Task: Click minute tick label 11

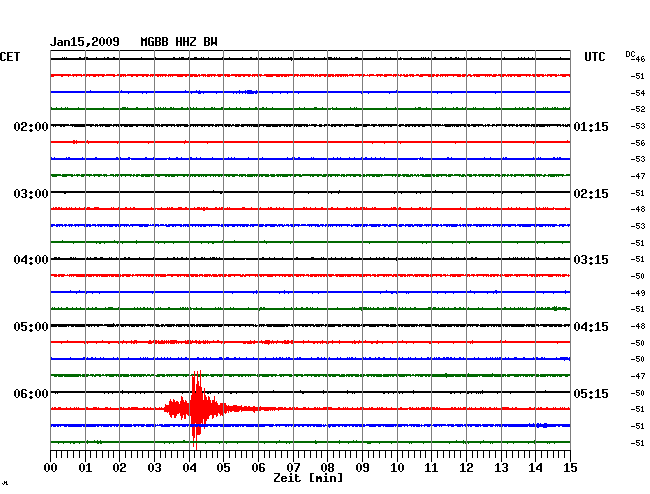Action: coord(431,467)
